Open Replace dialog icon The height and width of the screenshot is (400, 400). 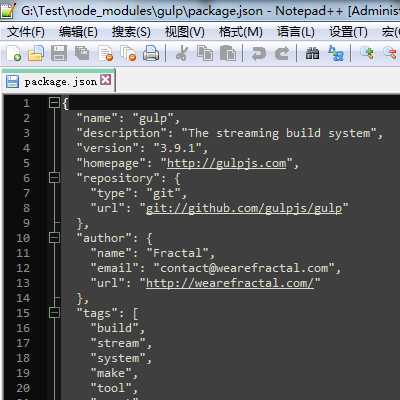(x=336, y=53)
